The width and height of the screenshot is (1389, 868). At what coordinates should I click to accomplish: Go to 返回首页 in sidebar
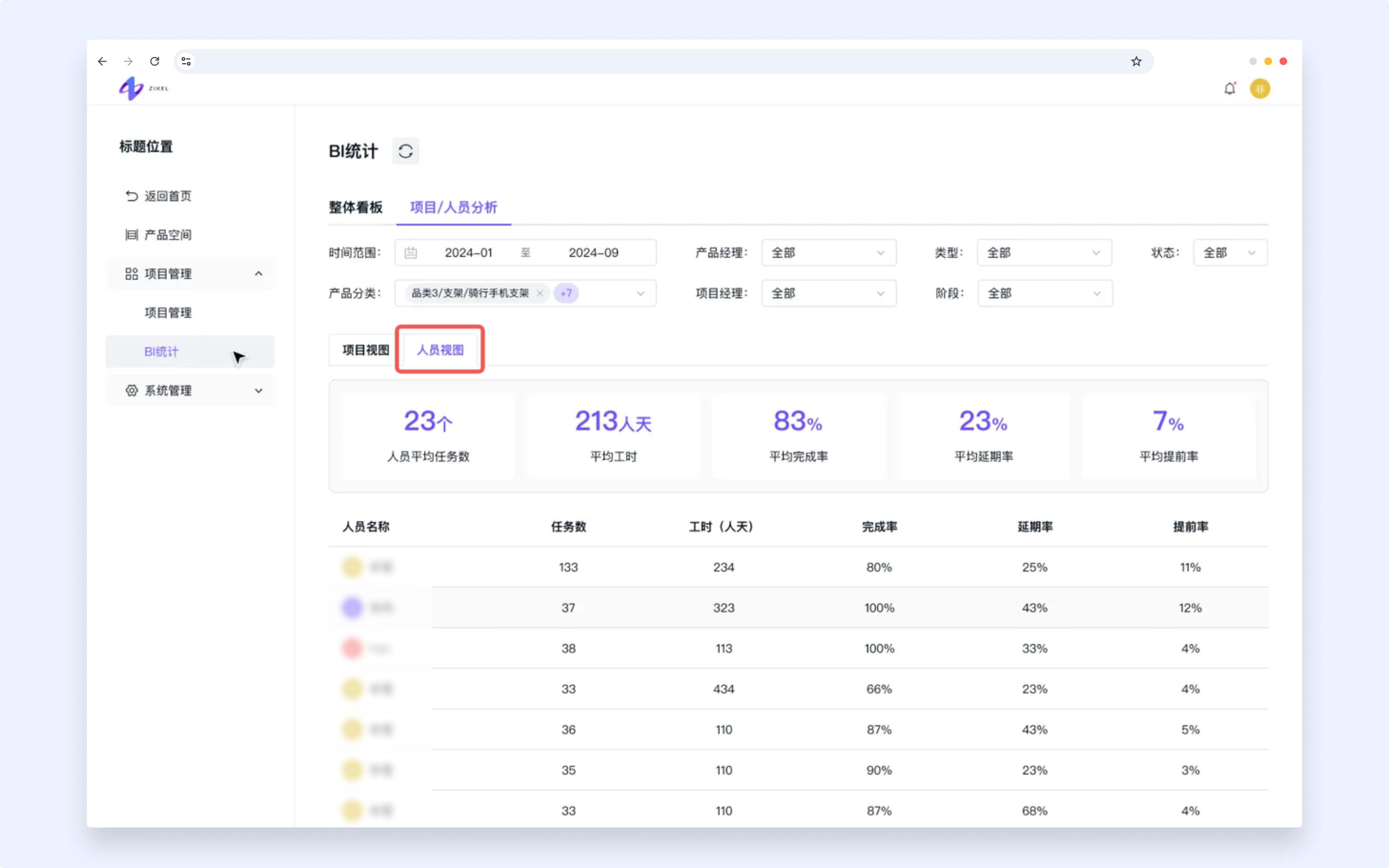168,196
